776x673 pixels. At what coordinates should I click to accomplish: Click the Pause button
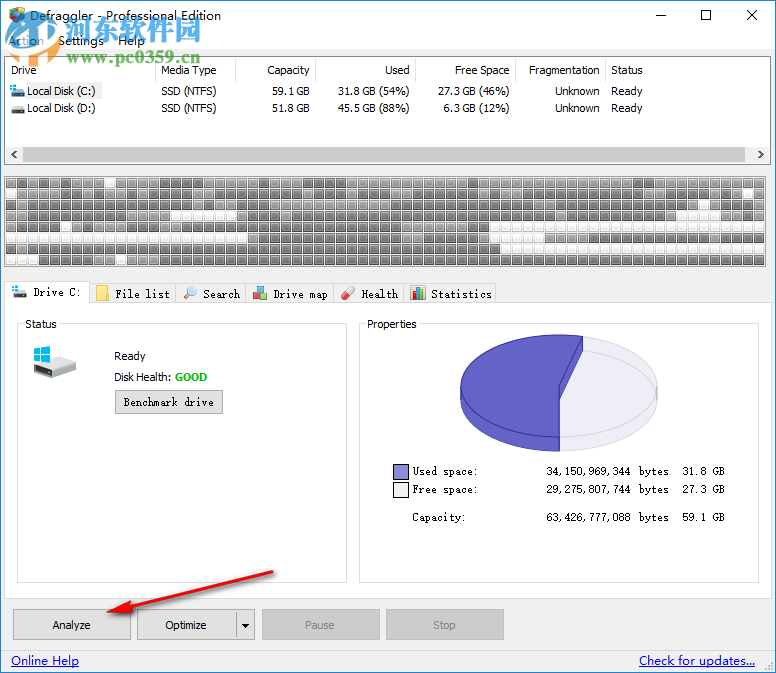(x=321, y=625)
